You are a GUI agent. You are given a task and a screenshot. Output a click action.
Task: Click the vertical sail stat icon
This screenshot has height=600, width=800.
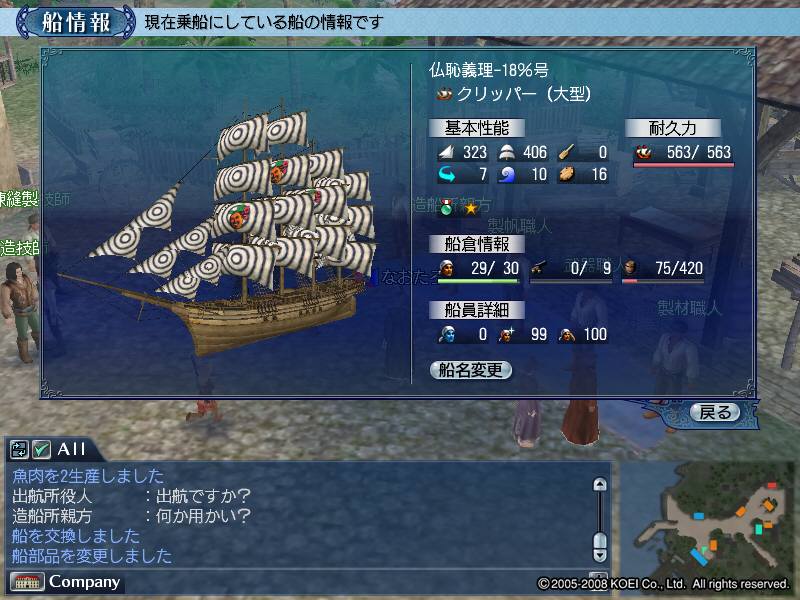pos(446,152)
